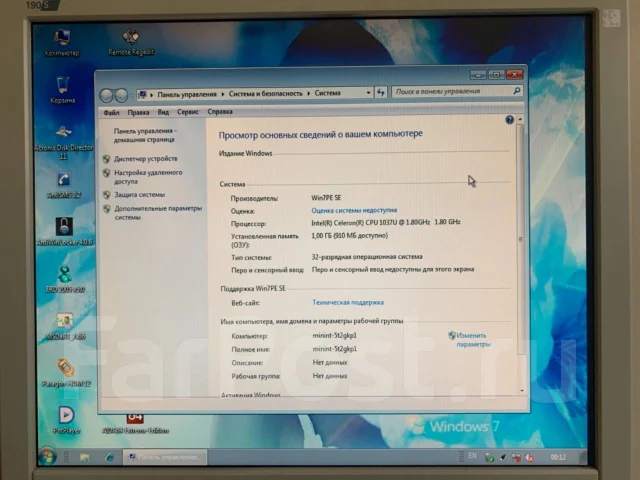Click the first green tray icon
Screen dimensions: 640x480
coord(489,458)
